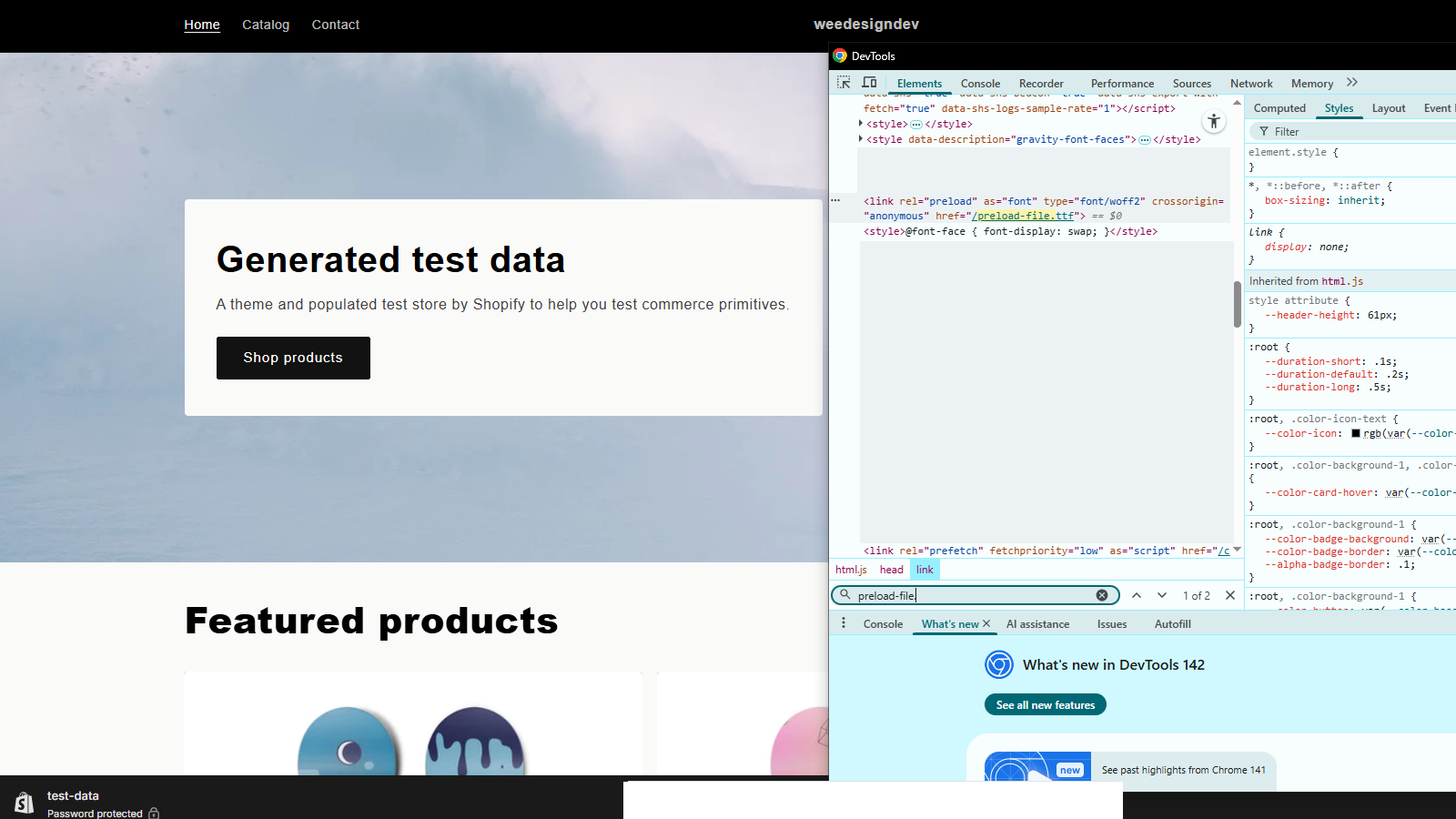Open the Catalog navigation link
Screen dimensions: 1456x819
pos(266,25)
